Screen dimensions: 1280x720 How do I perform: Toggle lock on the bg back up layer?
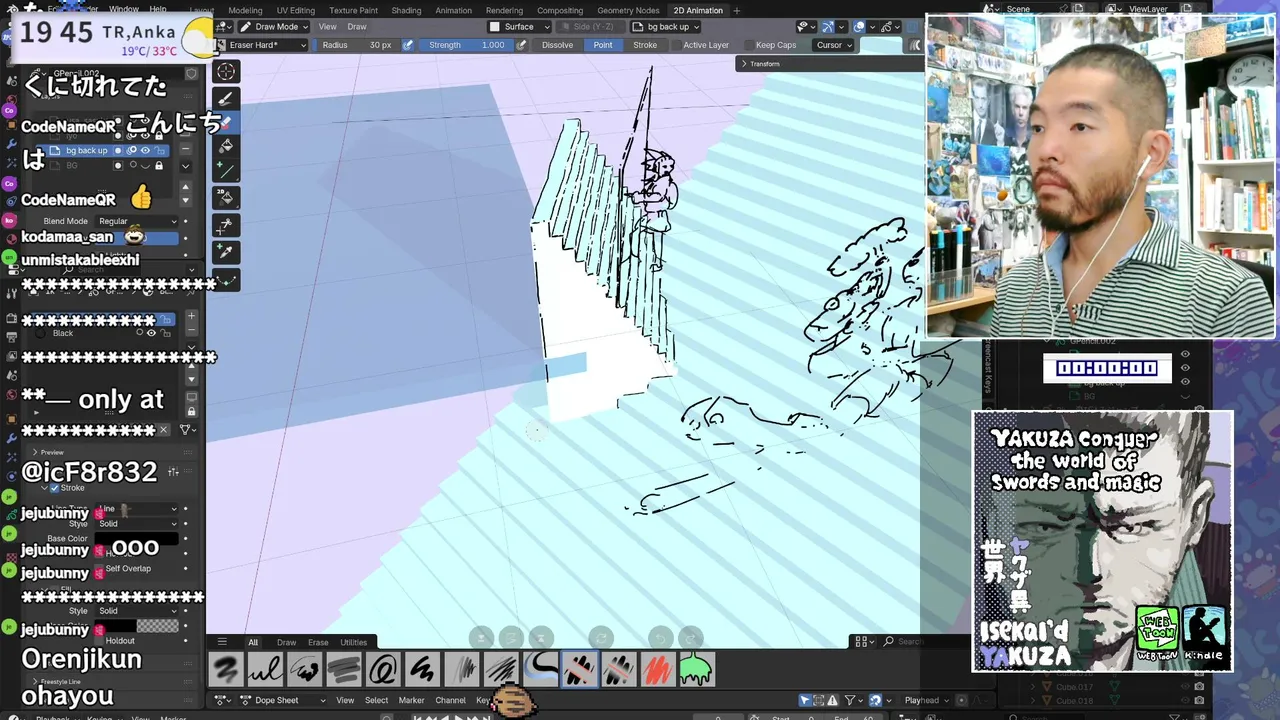click(158, 151)
